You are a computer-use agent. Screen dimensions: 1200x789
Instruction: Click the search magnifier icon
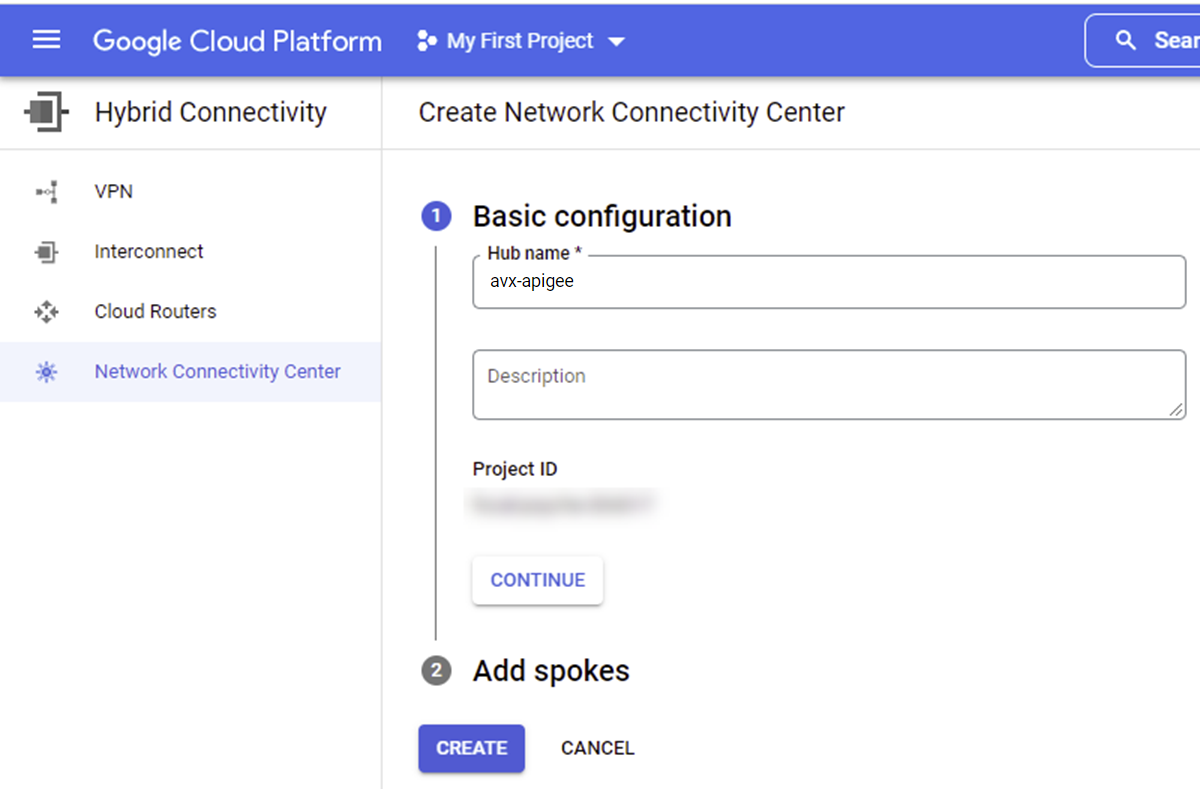click(x=1126, y=40)
